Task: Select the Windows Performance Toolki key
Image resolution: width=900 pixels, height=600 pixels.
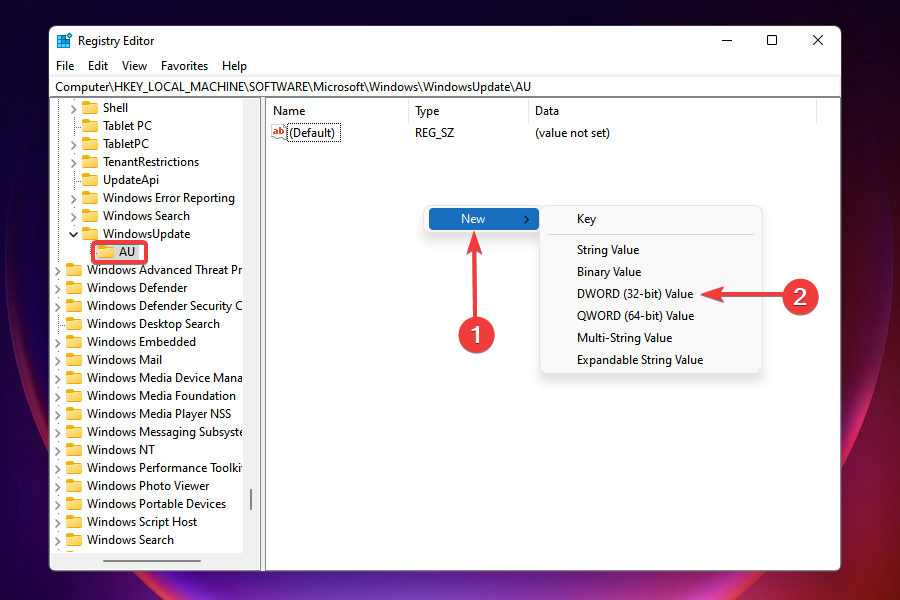Action: click(x=164, y=468)
